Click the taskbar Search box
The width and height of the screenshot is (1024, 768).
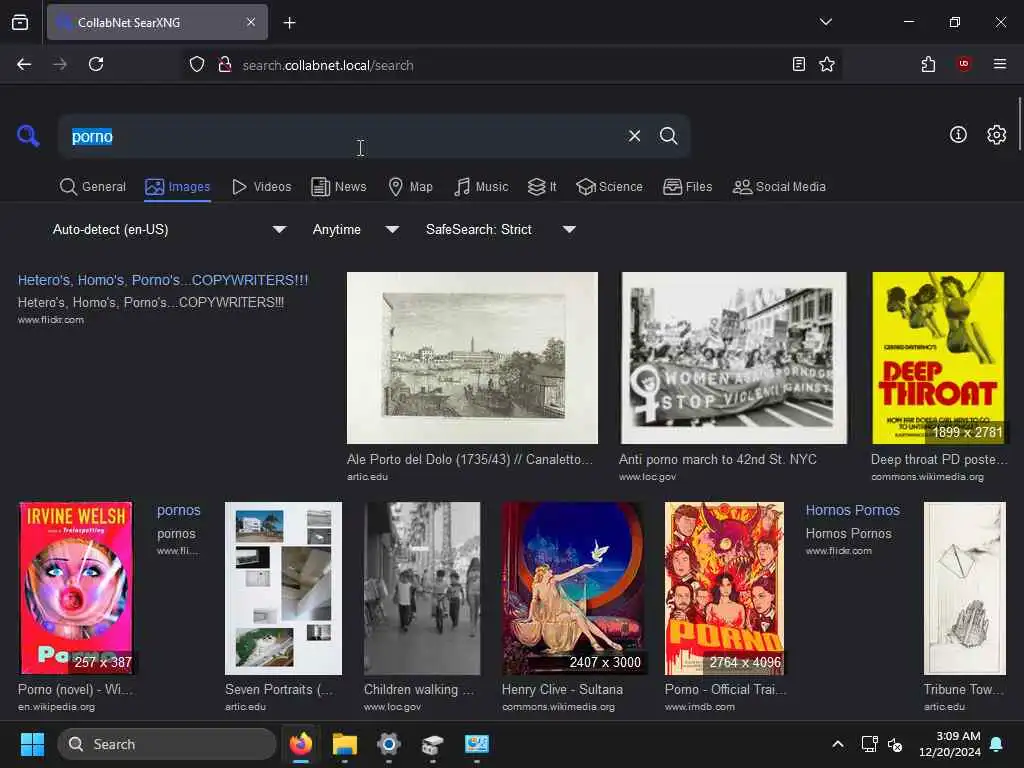[167, 744]
